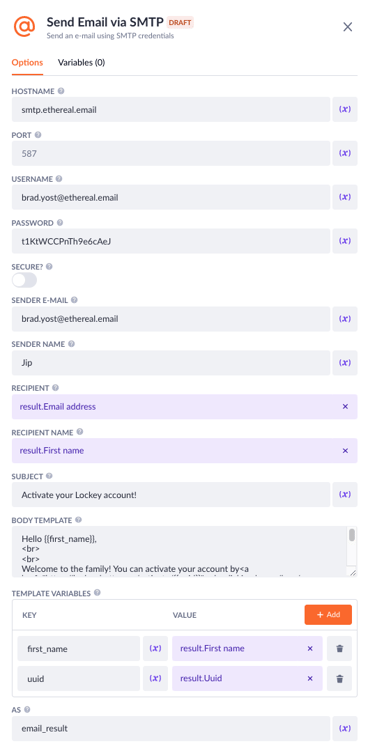The width and height of the screenshot is (368, 753).
Task: Remove result.First name from Recipient Name
Action: 345,451
